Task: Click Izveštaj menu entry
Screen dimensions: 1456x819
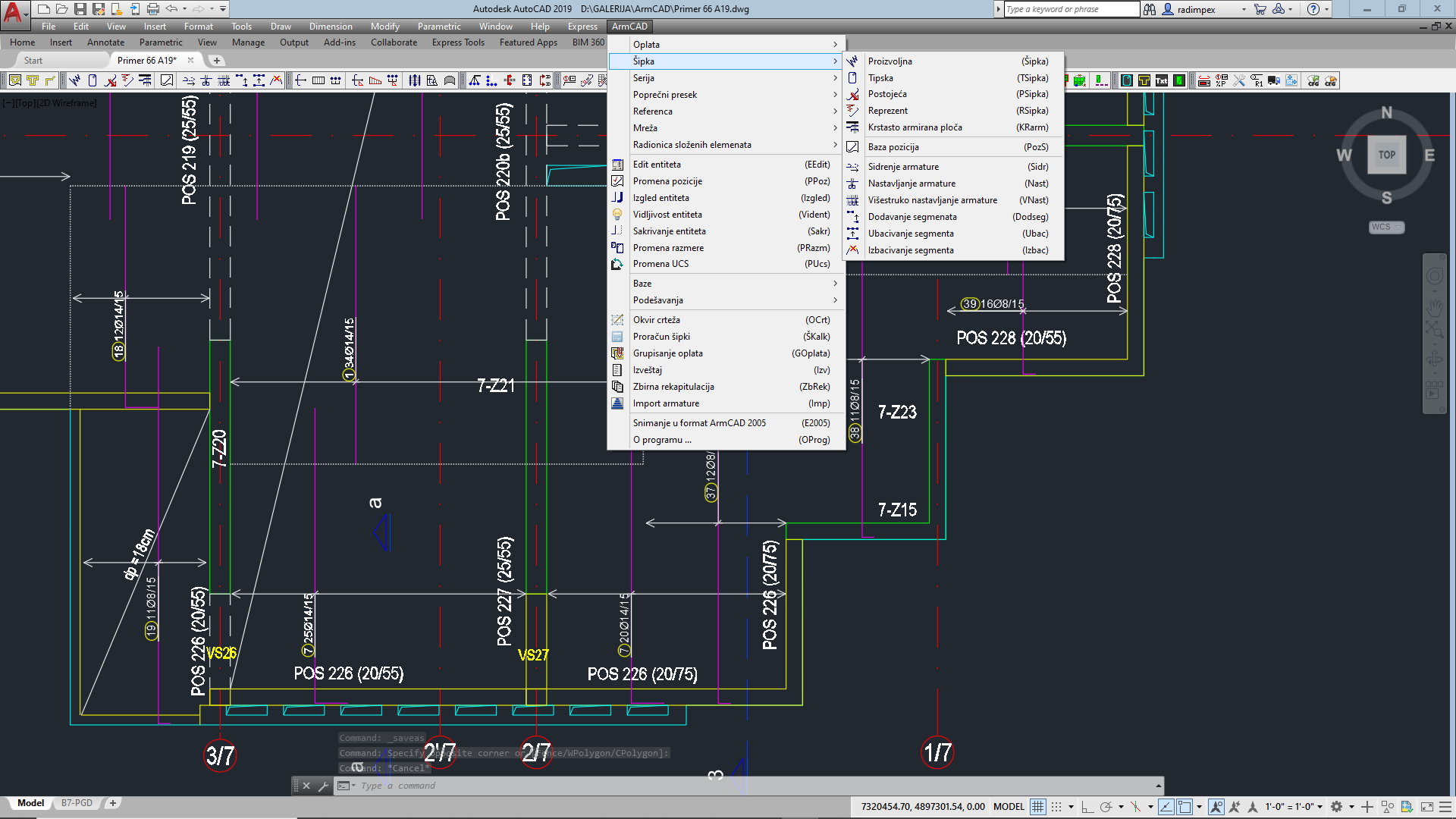Action: pyautogui.click(x=647, y=370)
